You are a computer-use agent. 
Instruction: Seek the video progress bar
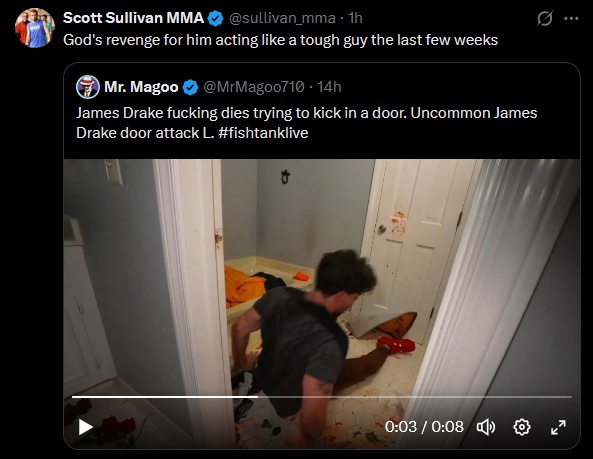point(321,397)
